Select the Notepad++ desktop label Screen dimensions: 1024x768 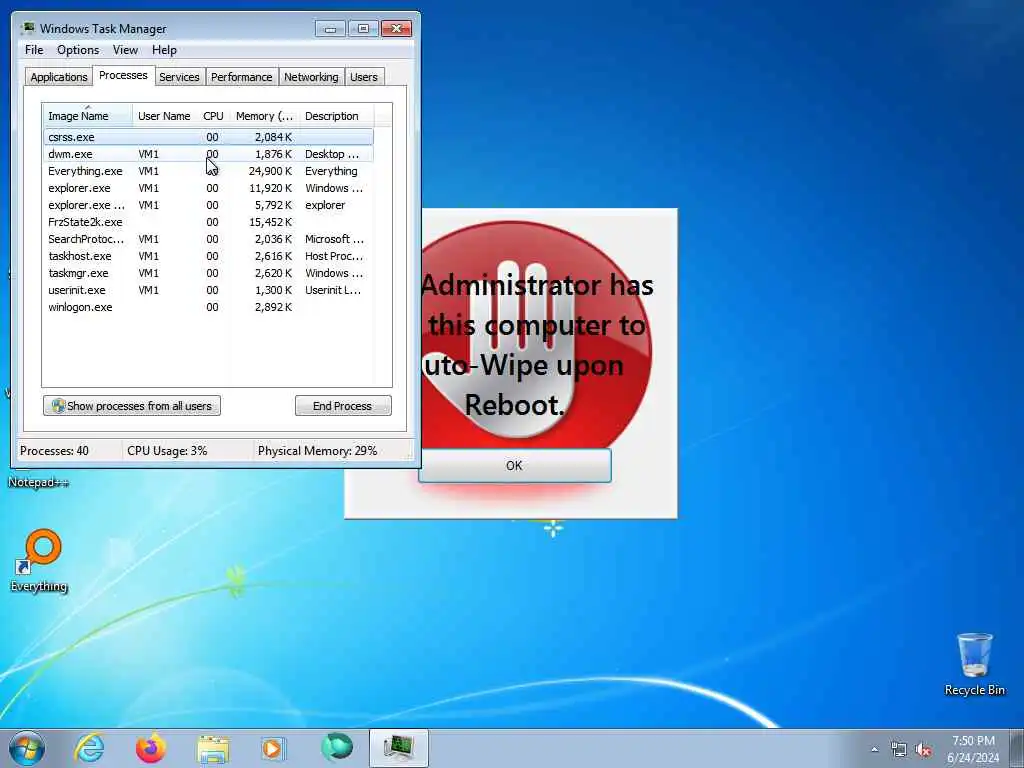pos(38,482)
